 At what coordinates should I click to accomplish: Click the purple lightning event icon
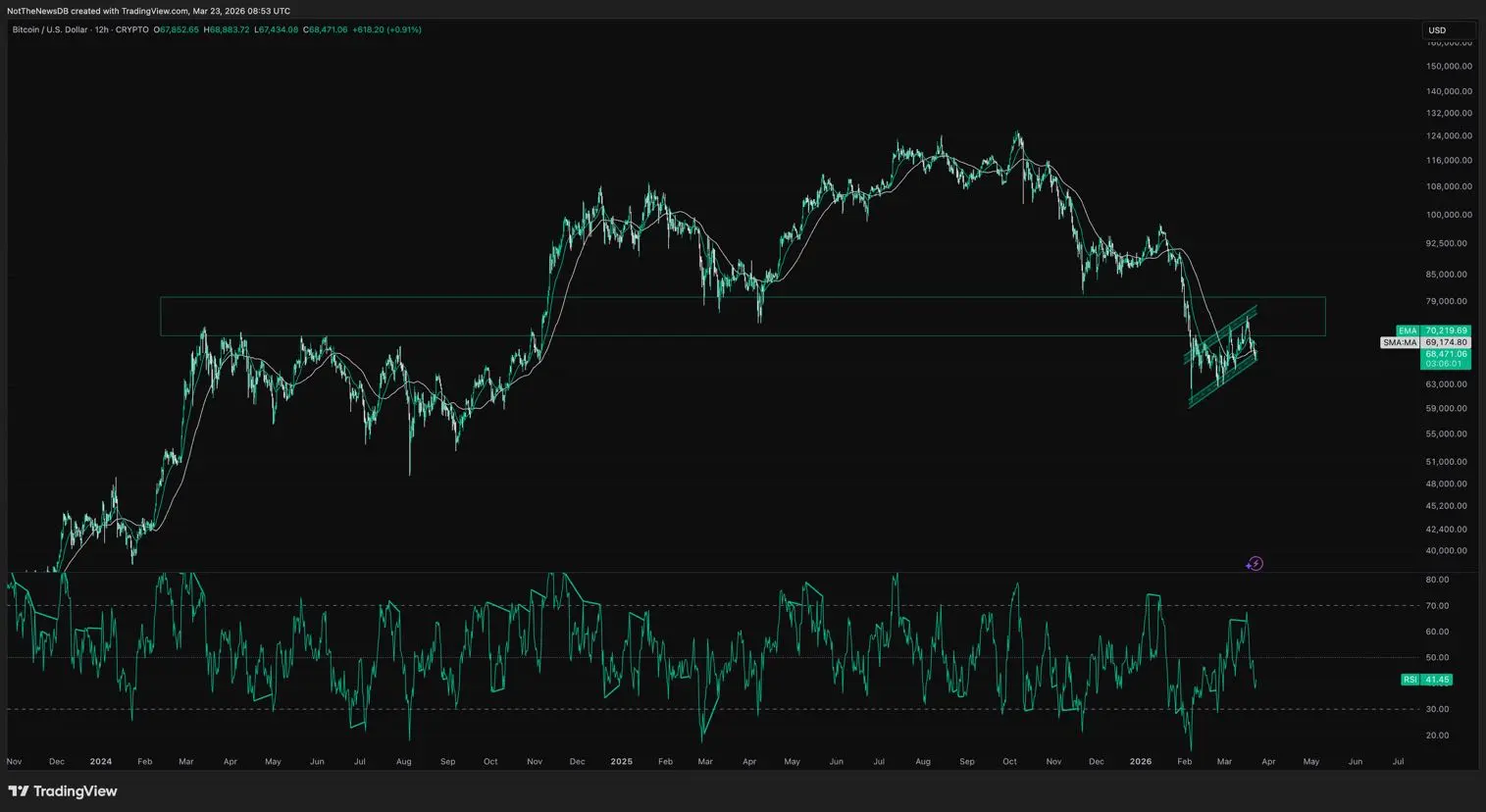[x=1255, y=564]
